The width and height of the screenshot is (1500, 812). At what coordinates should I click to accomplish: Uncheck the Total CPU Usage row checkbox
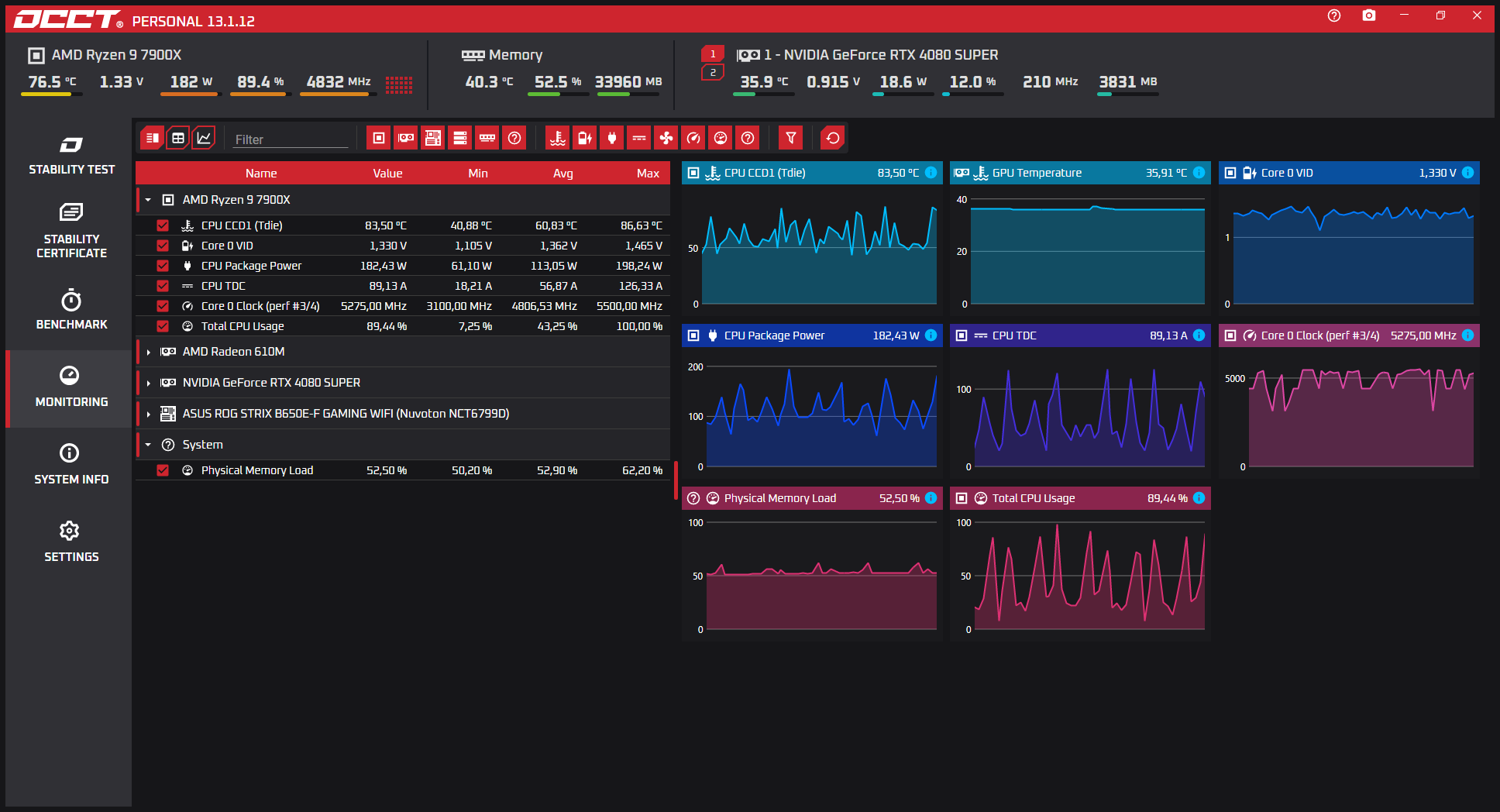[x=163, y=326]
